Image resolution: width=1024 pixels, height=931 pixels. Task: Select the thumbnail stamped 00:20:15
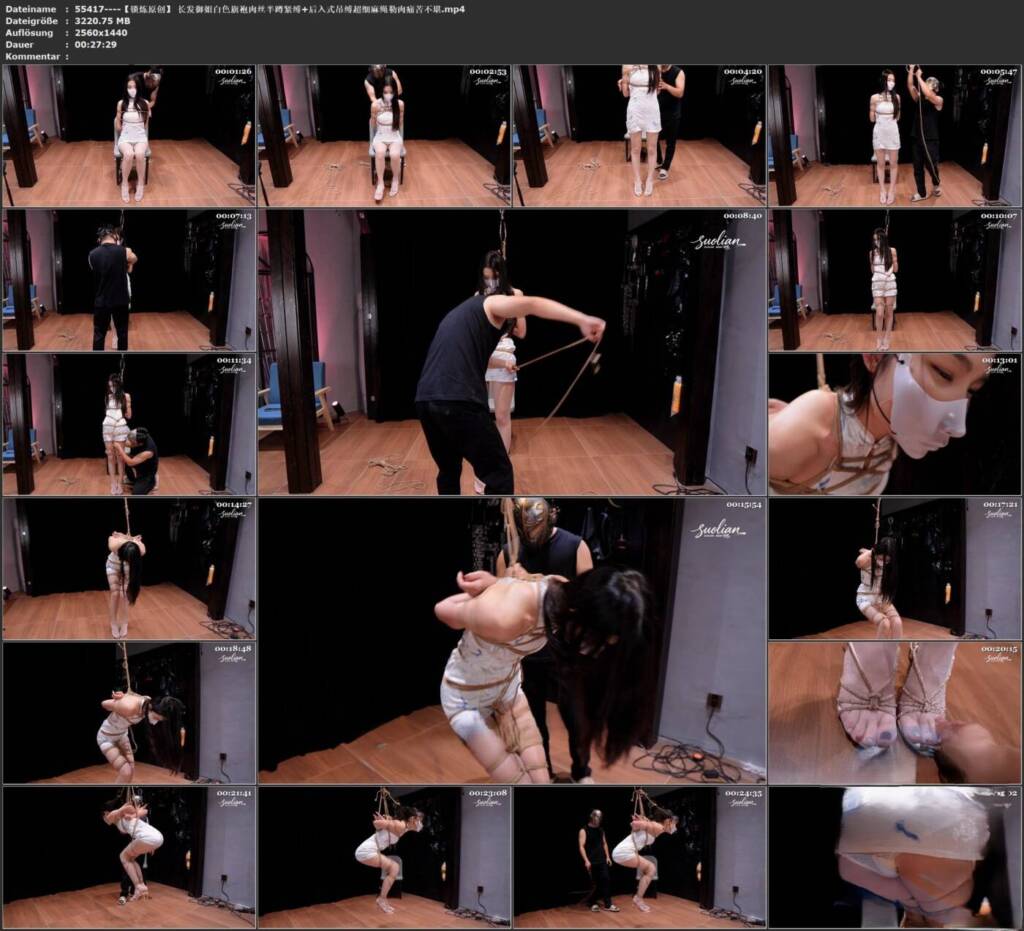click(895, 713)
